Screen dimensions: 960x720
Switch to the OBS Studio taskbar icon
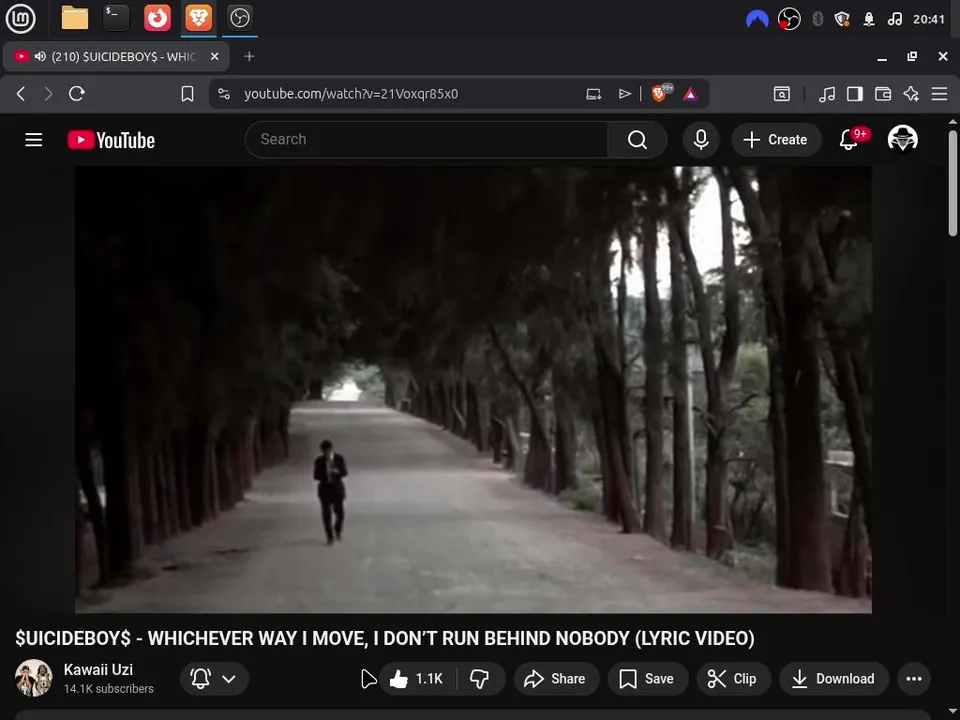239,18
